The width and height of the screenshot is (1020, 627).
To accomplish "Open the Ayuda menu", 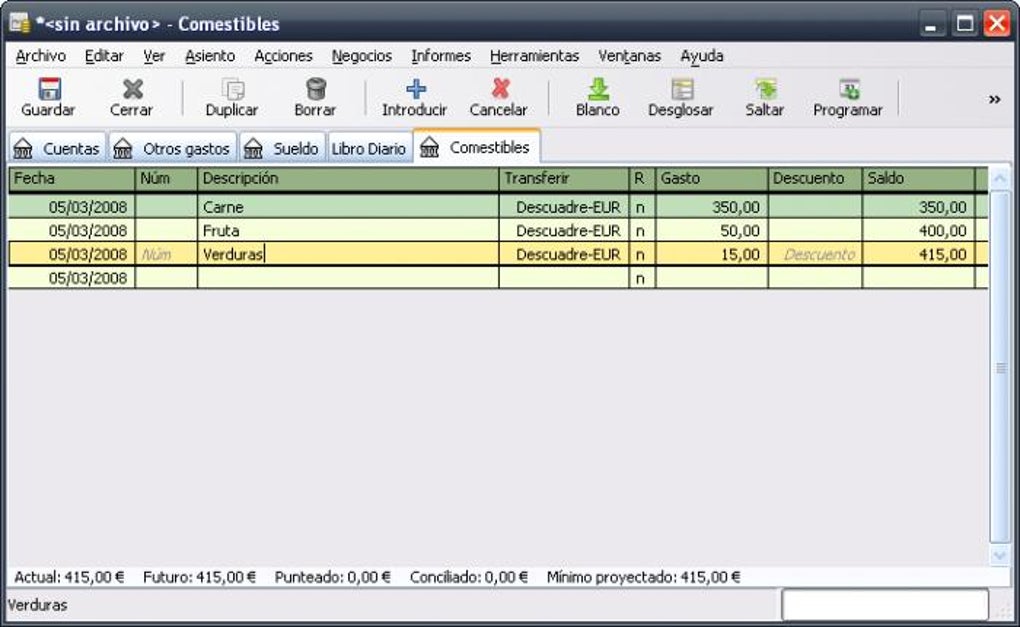I will (x=701, y=56).
